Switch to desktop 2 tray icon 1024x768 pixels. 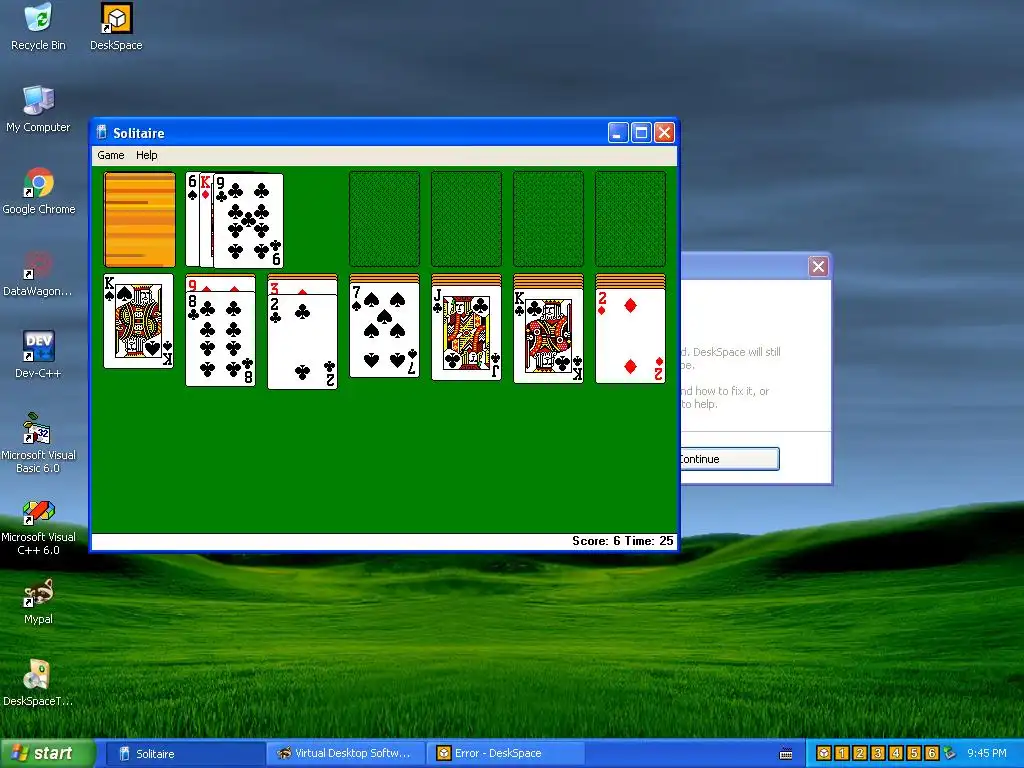pyautogui.click(x=859, y=753)
